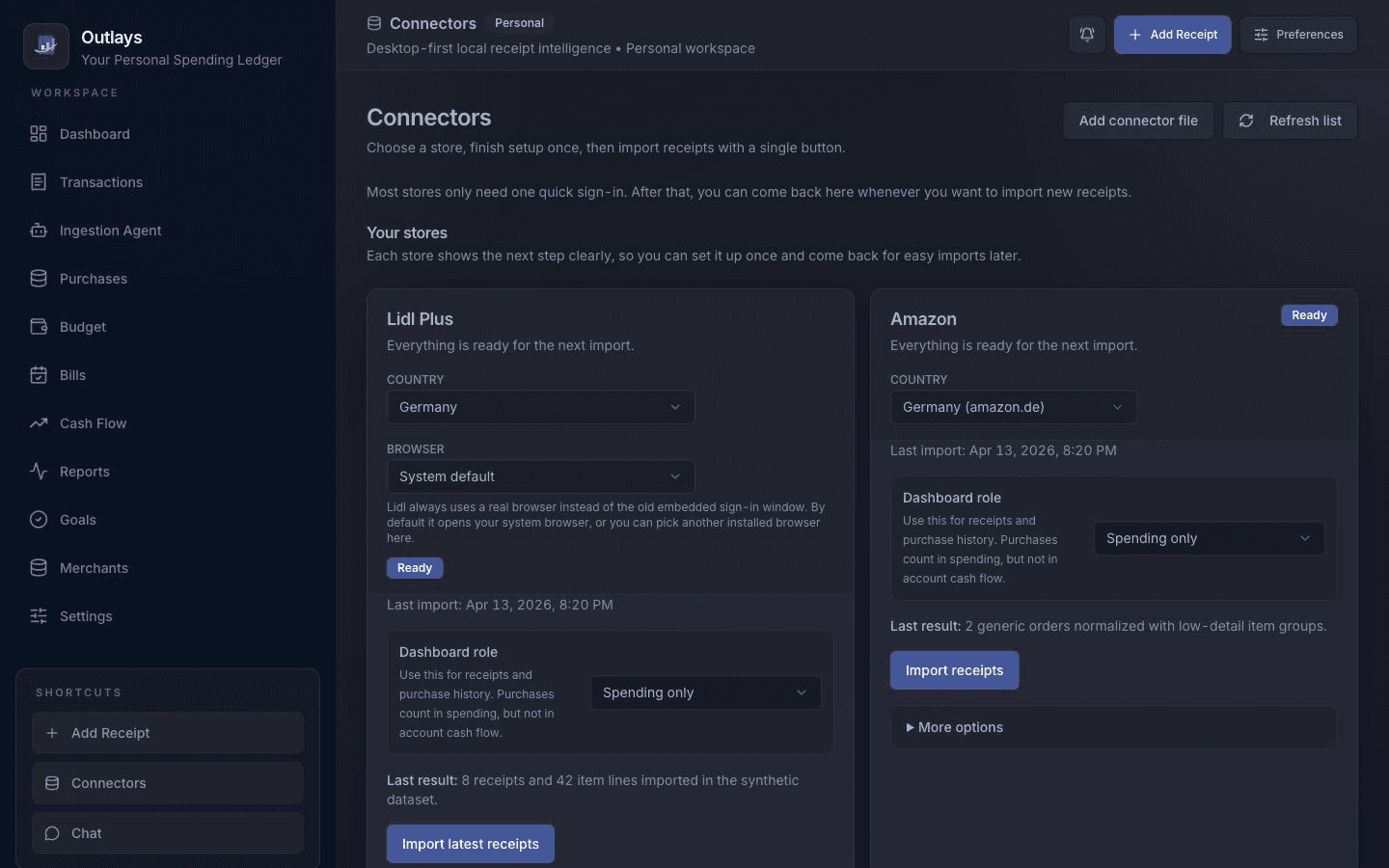Open Amazon Dashboard role Spending only dropdown
Screen dimensions: 1389x868
click(1209, 538)
